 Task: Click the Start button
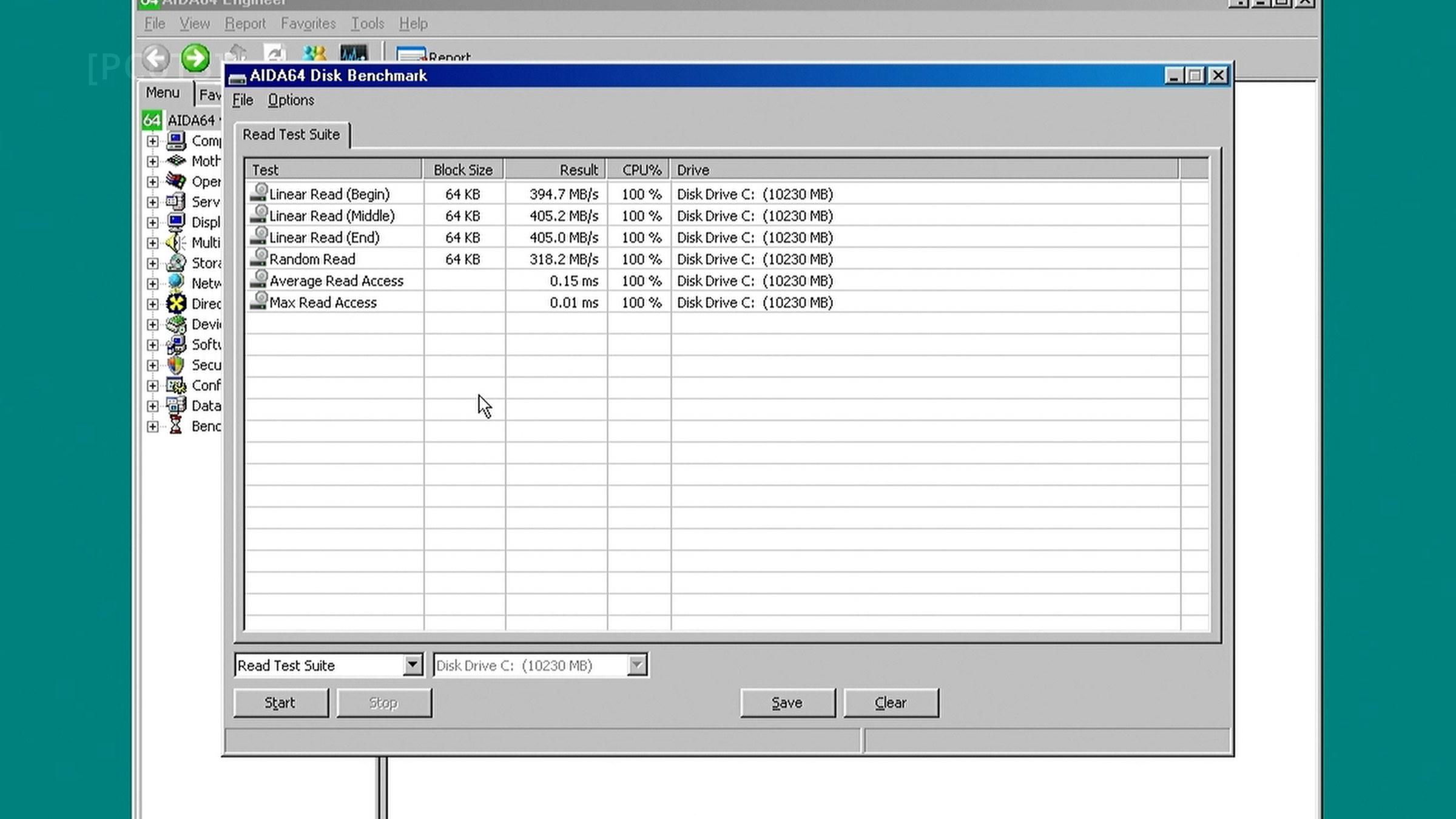(281, 703)
